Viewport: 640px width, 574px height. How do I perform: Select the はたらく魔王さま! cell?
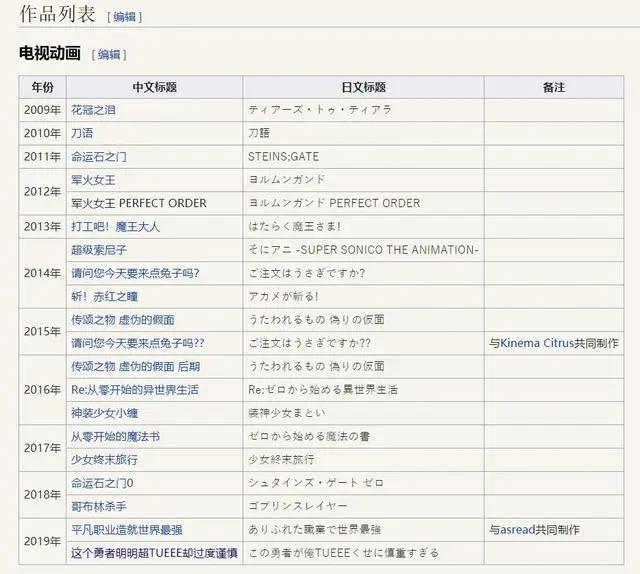click(364, 227)
